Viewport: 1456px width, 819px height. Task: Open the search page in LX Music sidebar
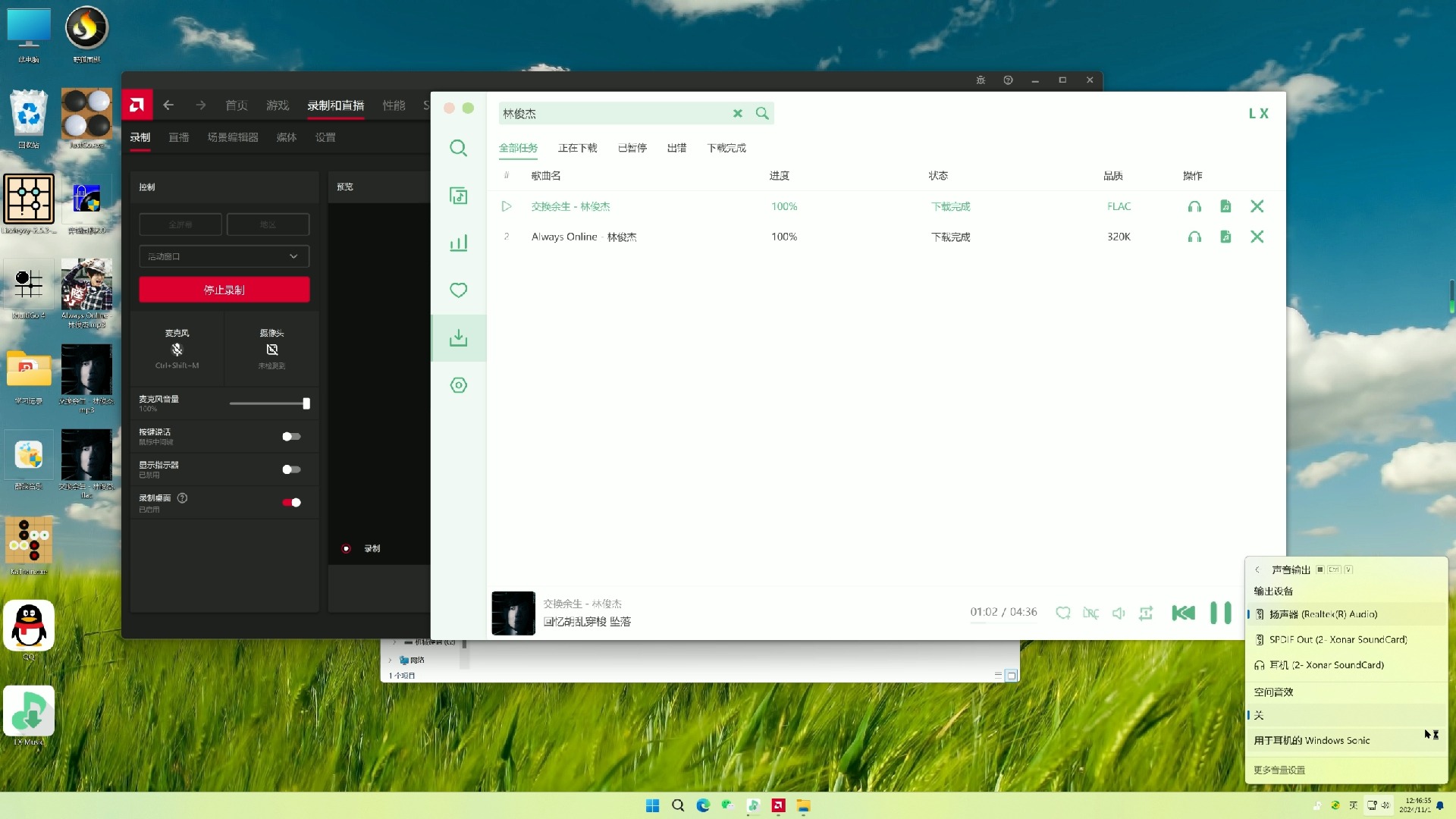458,148
